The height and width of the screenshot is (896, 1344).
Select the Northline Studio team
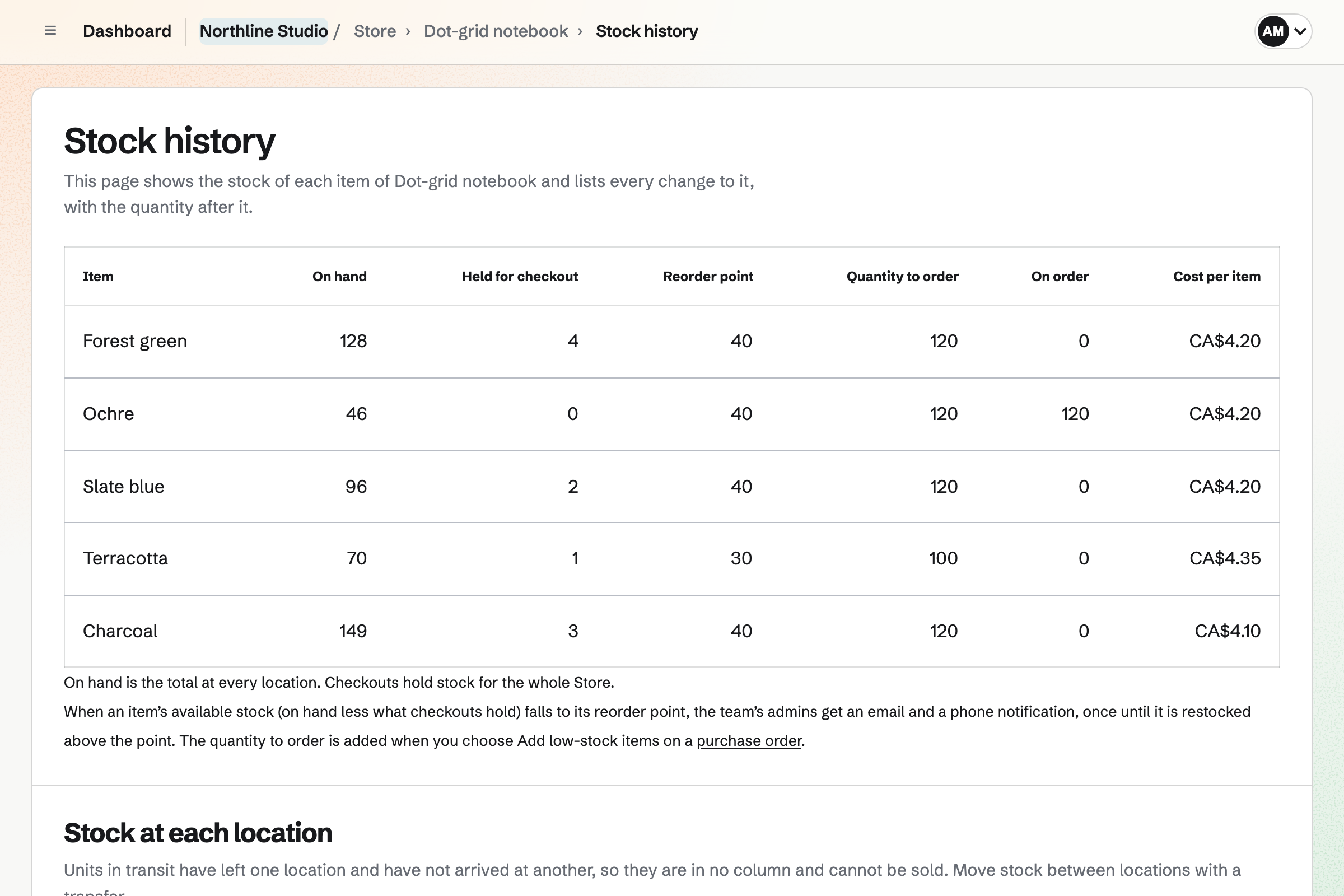point(263,31)
